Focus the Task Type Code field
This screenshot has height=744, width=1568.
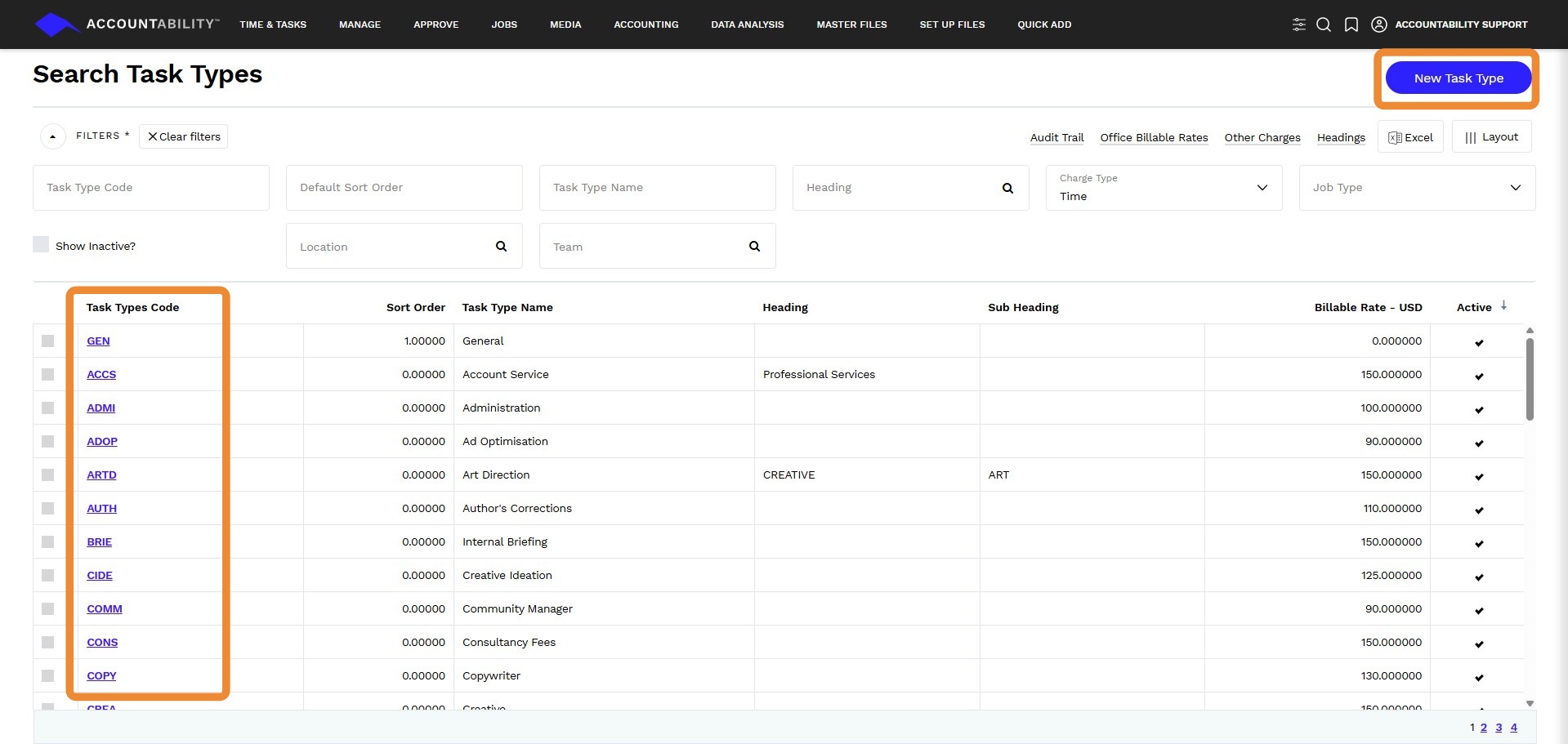click(151, 188)
